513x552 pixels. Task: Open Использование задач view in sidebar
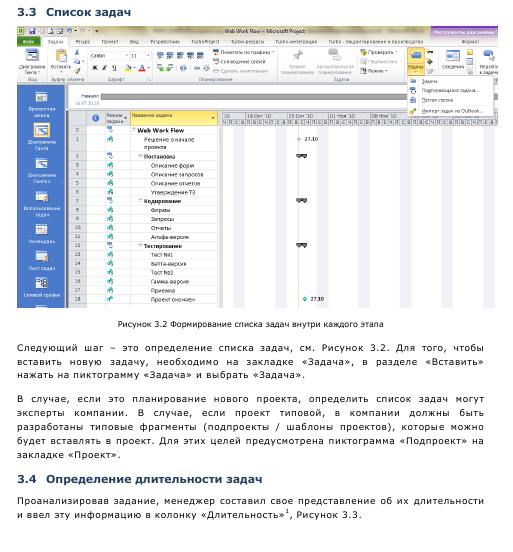(42, 204)
